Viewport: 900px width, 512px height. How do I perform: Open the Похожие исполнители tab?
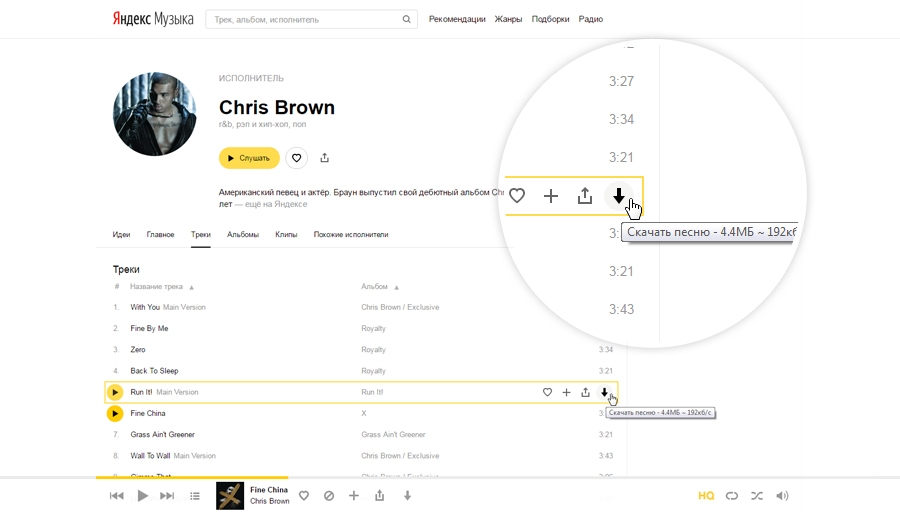351,234
